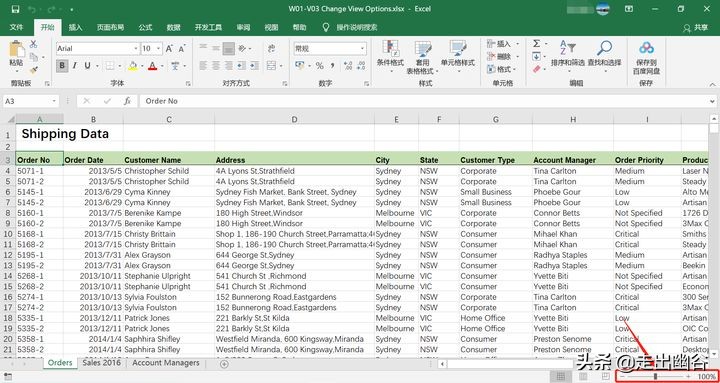
Task: Click the accounting number format icon
Action: [300, 66]
